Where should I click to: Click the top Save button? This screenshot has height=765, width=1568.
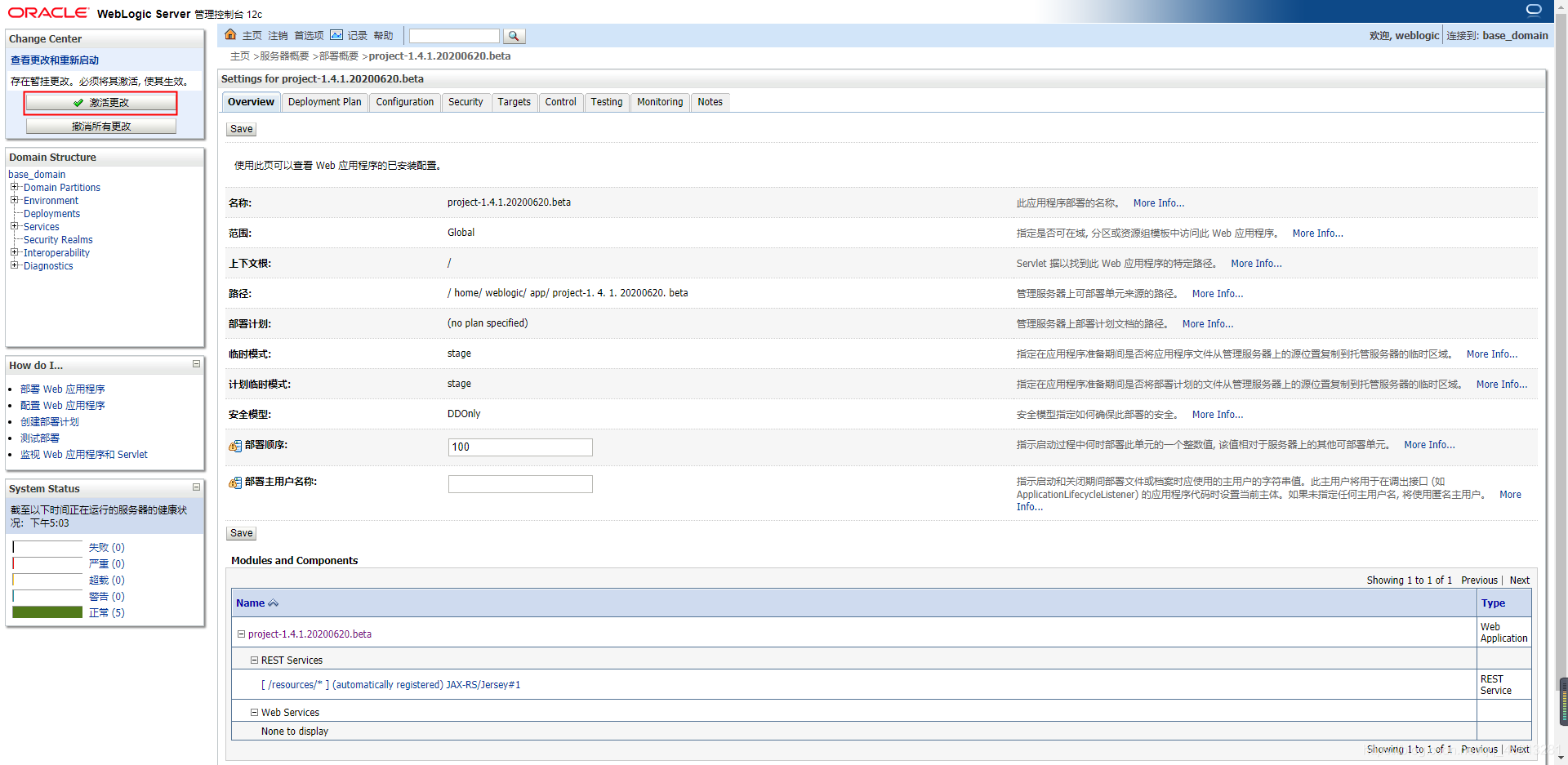[242, 129]
